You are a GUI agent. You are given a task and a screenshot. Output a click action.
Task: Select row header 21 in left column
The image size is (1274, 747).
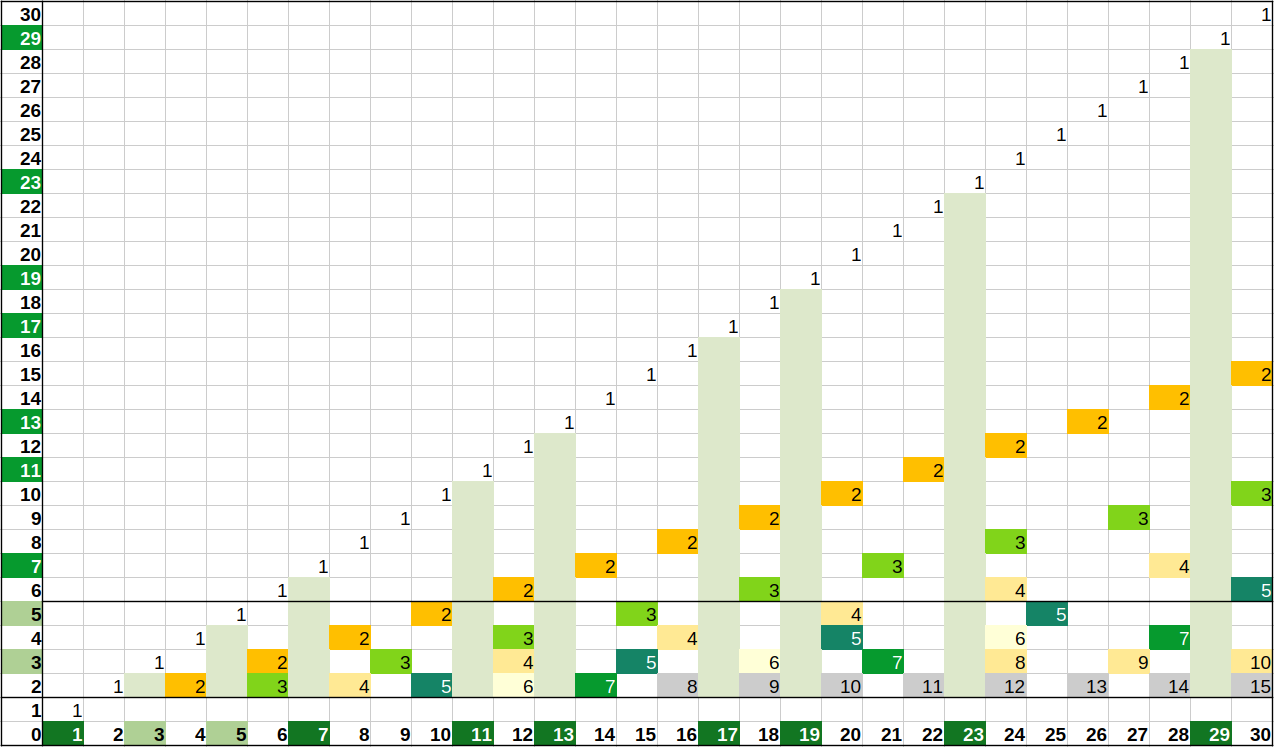tap(21, 230)
